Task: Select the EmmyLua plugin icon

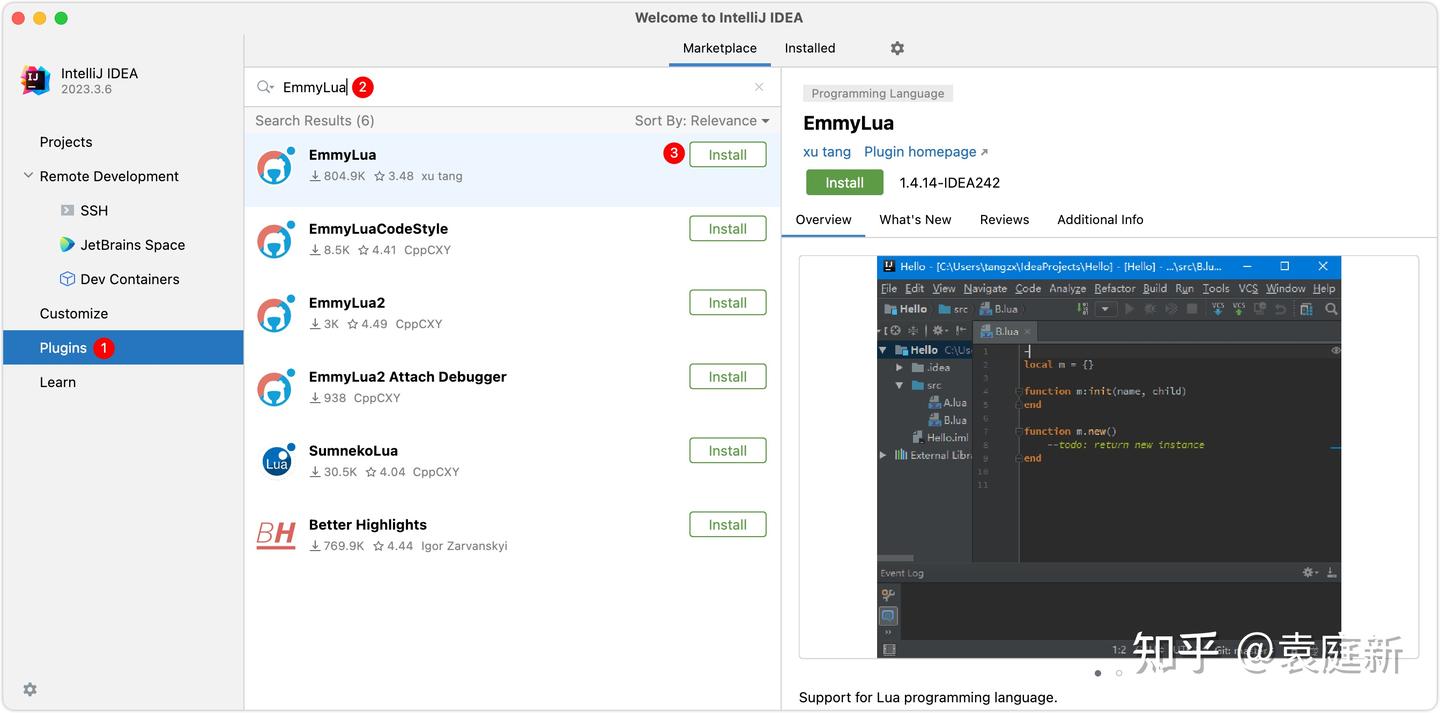Action: pos(275,165)
